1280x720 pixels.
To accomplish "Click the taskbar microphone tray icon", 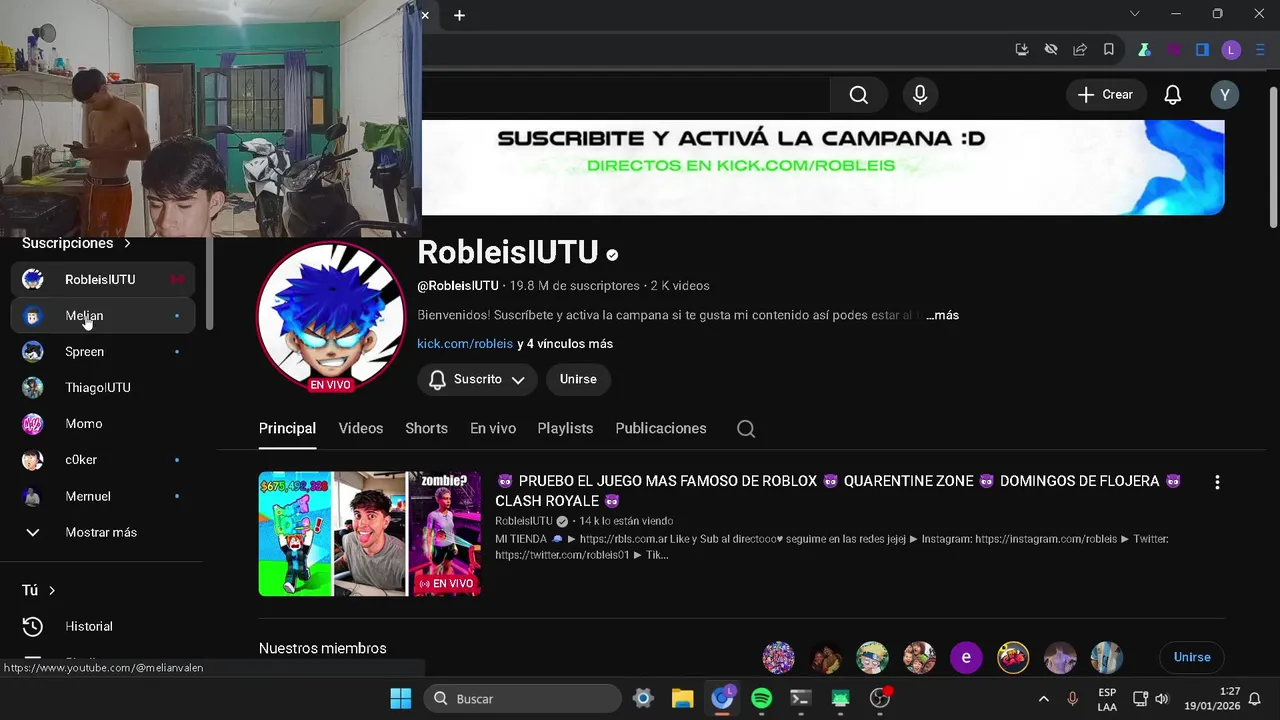I will [1072, 699].
